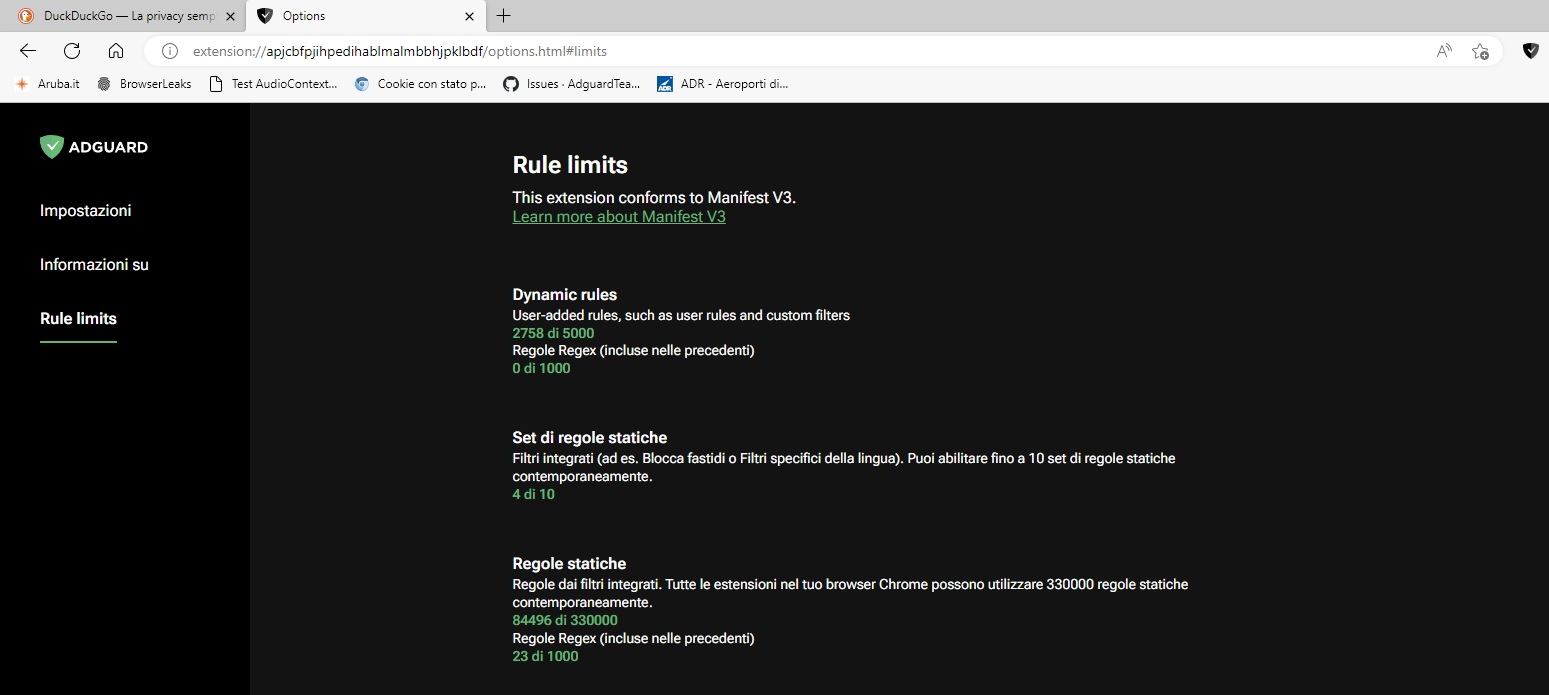Open a new tab with the plus button
This screenshot has height=695, width=1549.
point(503,16)
